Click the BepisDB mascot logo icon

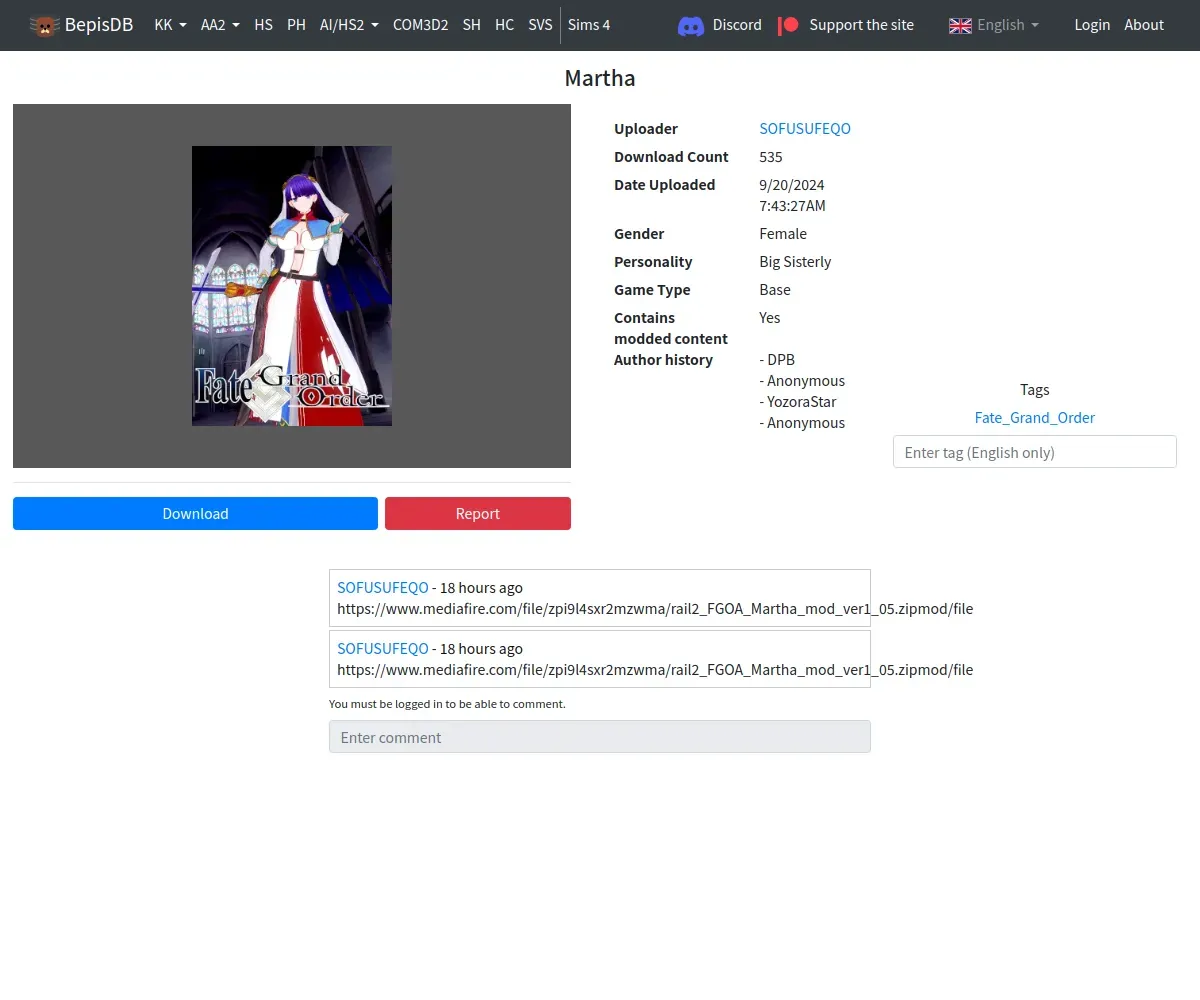[44, 25]
